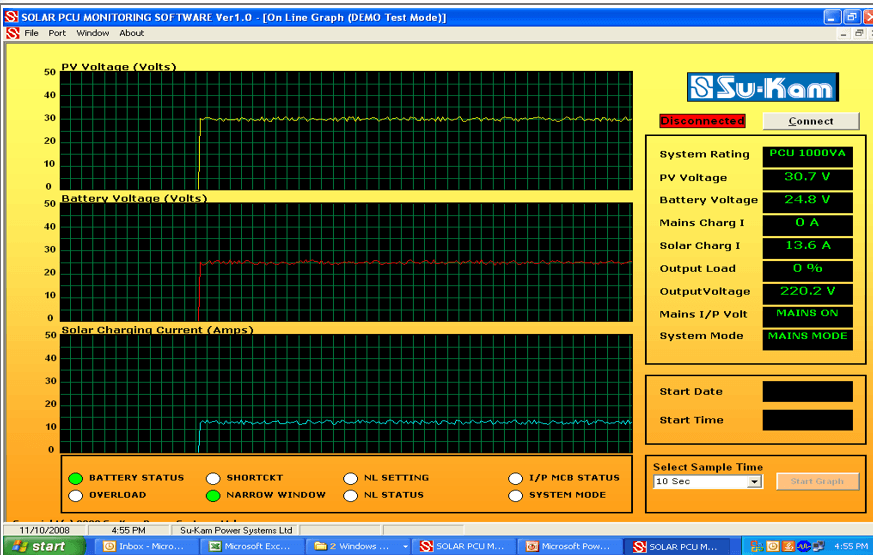
Task: Click the red Disconnected status indicator
Action: pyautogui.click(x=703, y=121)
